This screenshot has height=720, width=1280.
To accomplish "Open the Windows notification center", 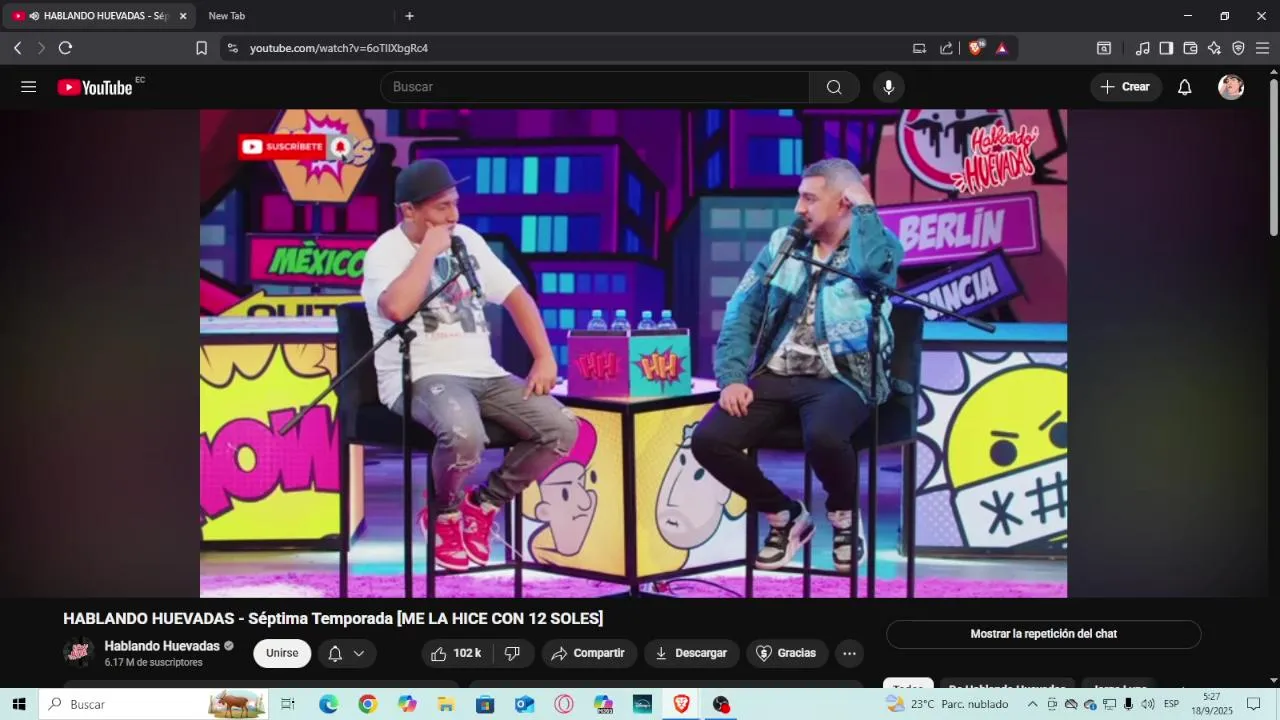I will pos(1254,704).
